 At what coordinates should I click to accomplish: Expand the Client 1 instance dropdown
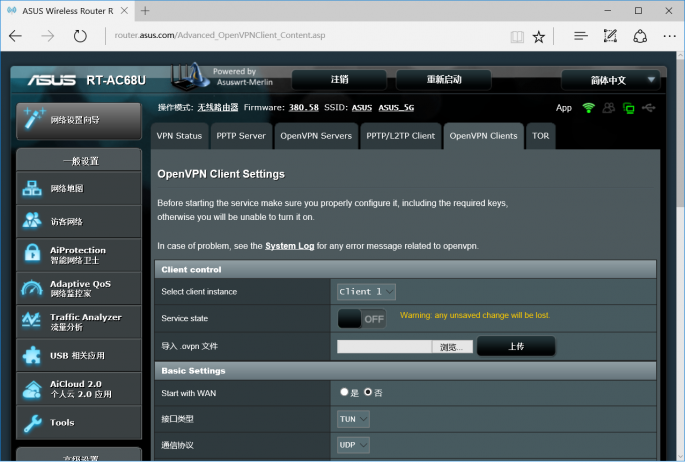(x=366, y=292)
